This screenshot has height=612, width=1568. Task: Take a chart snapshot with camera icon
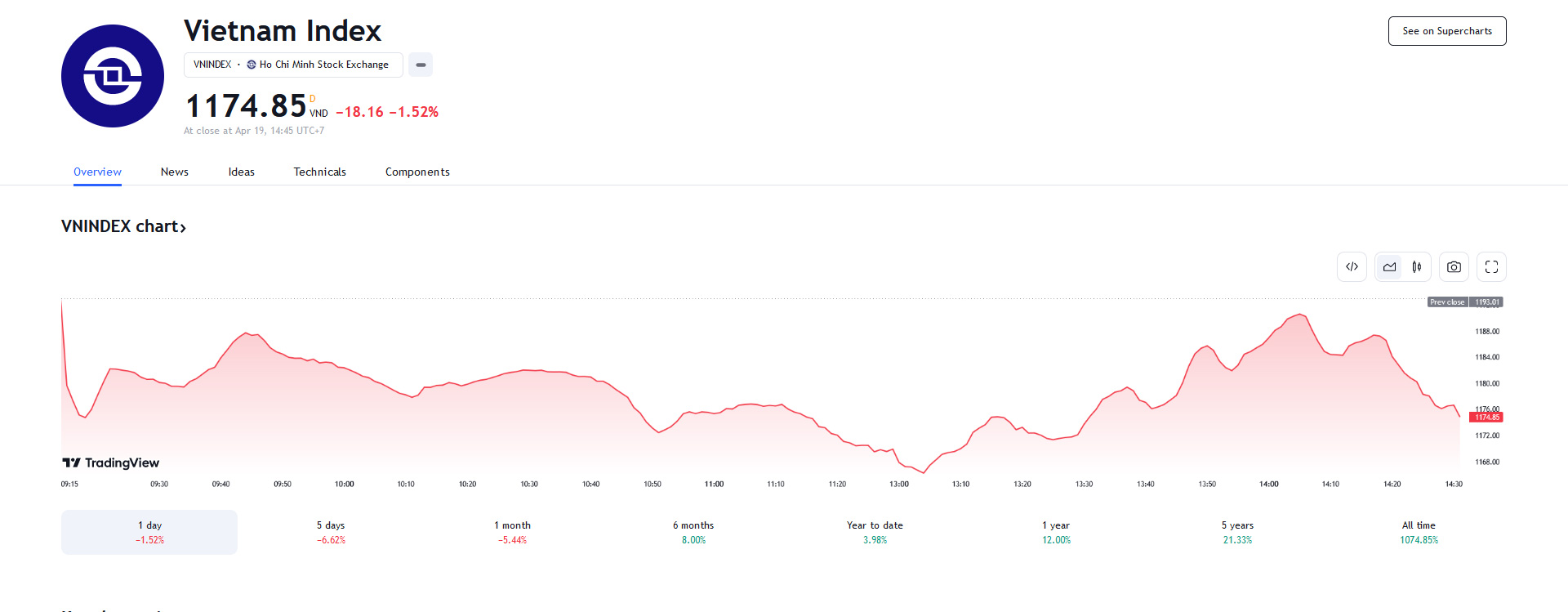tap(1454, 267)
